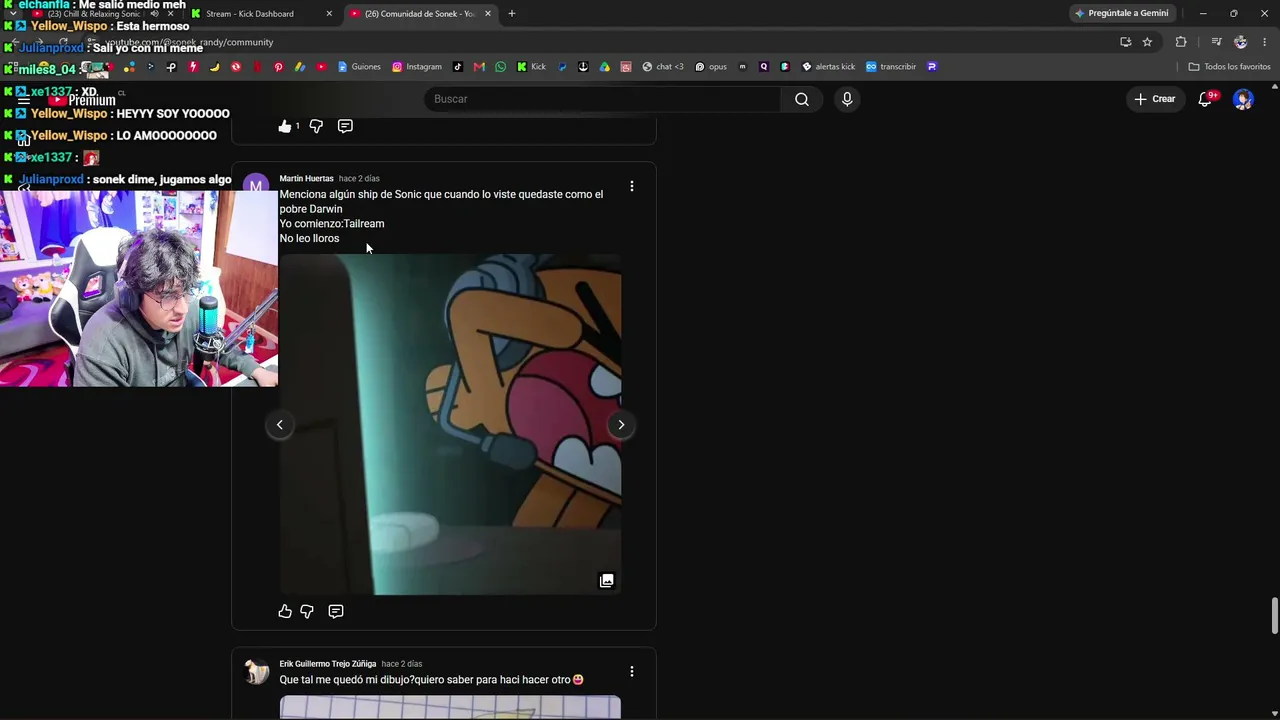Close the Stream - Kick Dashboard tab

point(329,14)
